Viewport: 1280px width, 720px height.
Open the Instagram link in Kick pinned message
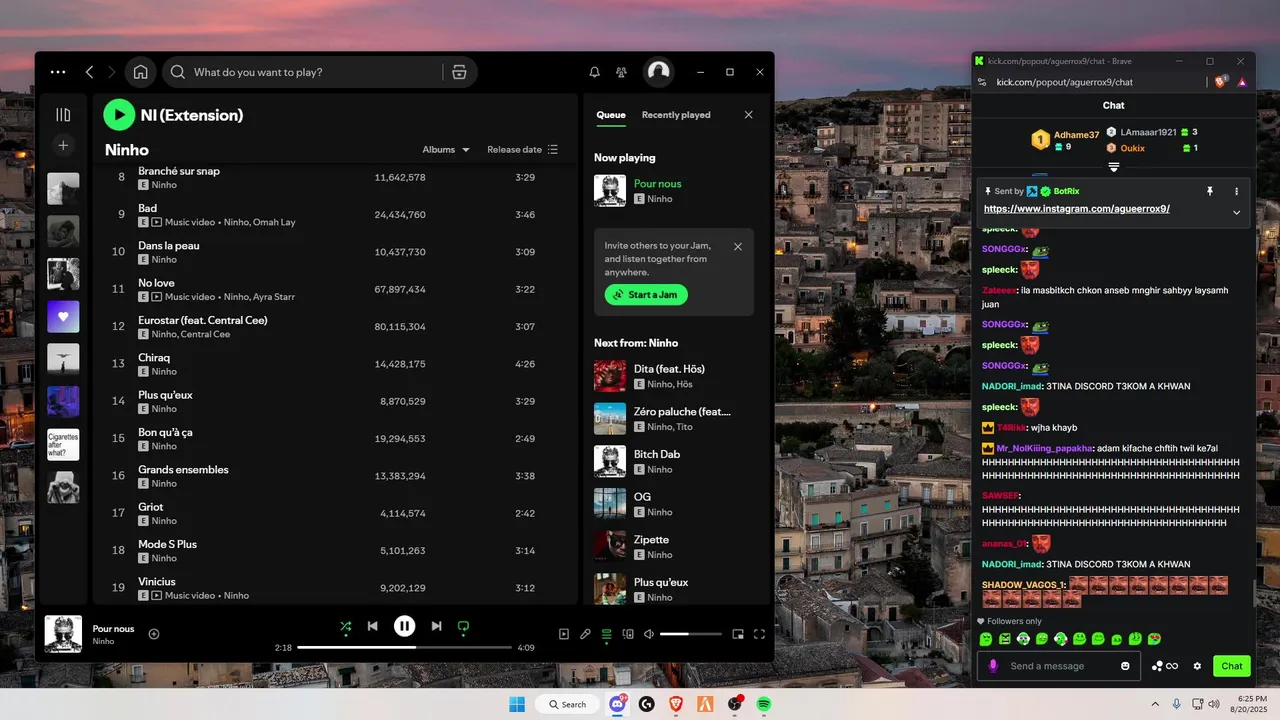click(x=1077, y=209)
